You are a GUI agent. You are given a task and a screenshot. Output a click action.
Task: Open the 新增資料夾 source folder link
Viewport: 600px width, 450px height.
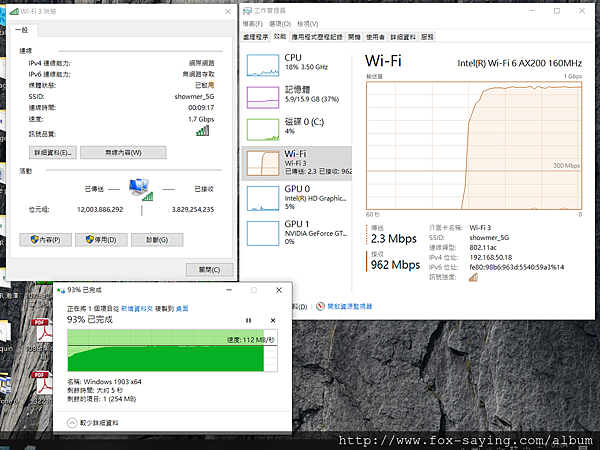(x=137, y=308)
